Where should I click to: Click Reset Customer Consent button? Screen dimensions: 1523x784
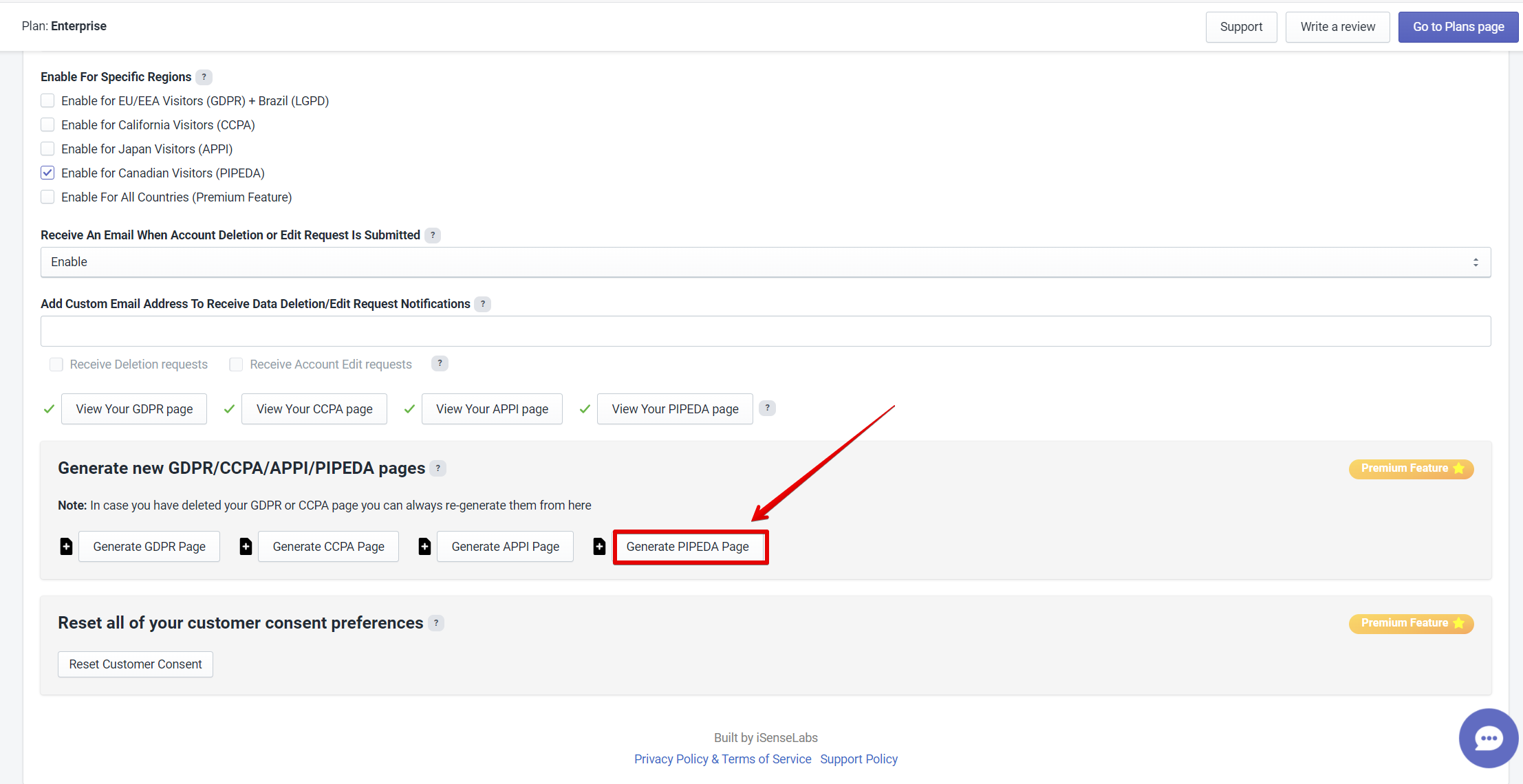136,664
